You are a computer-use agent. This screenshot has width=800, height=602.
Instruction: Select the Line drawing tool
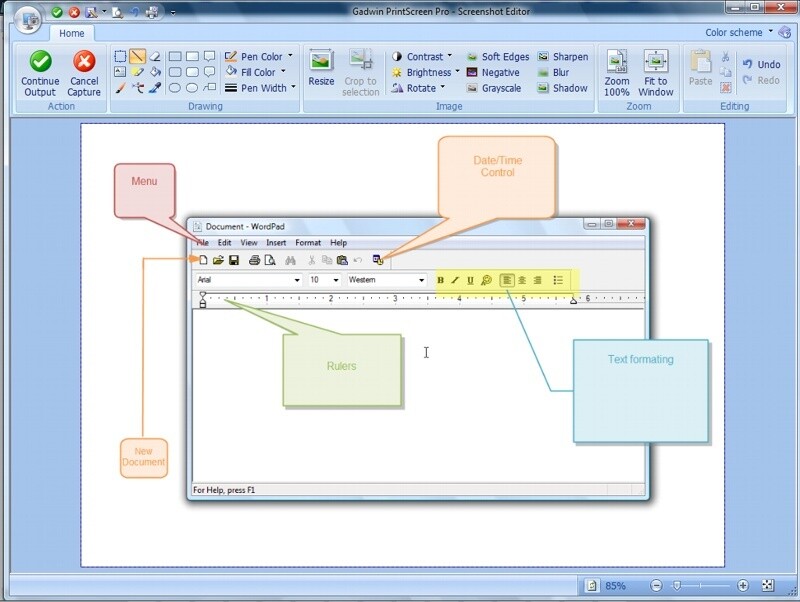point(139,56)
